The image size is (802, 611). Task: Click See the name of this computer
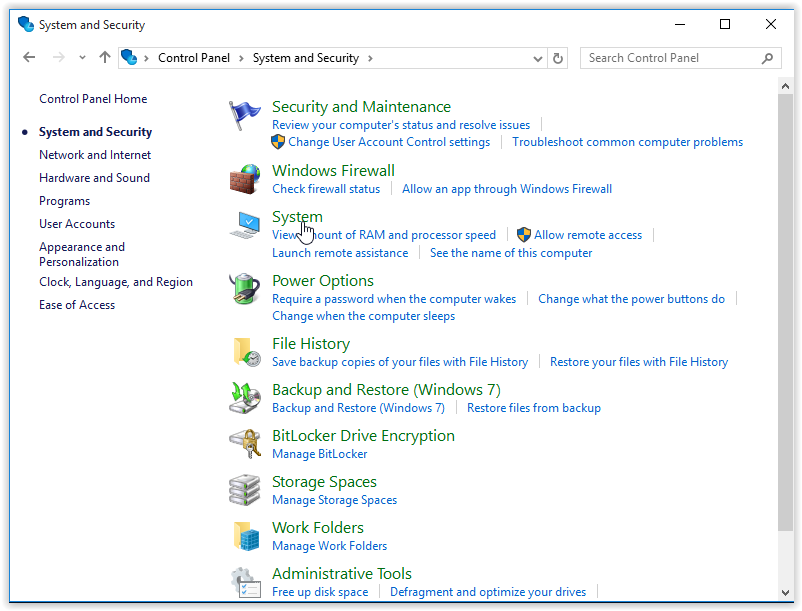(x=511, y=253)
